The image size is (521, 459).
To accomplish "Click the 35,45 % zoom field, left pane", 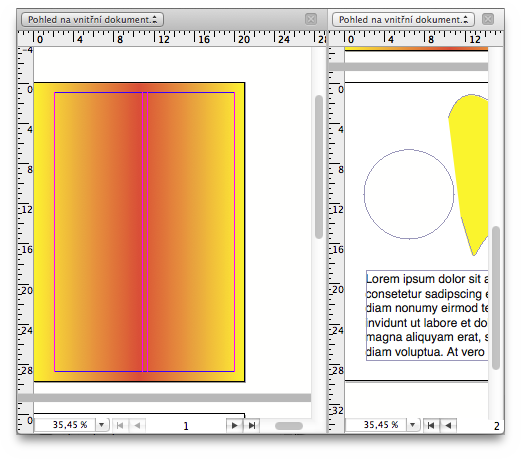I will click(65, 425).
